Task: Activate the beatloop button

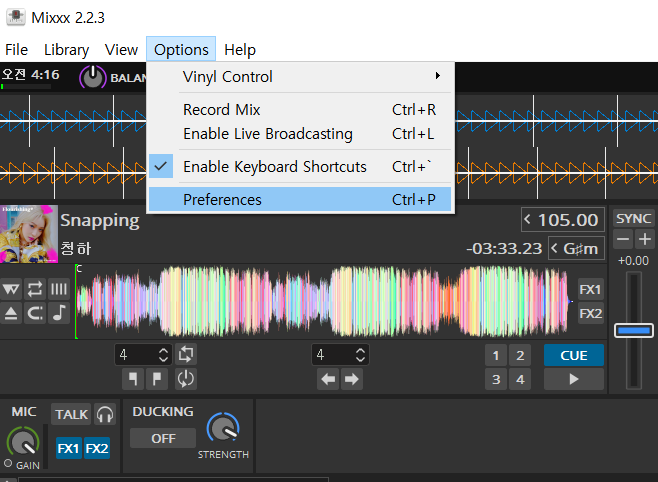Action: click(x=185, y=355)
